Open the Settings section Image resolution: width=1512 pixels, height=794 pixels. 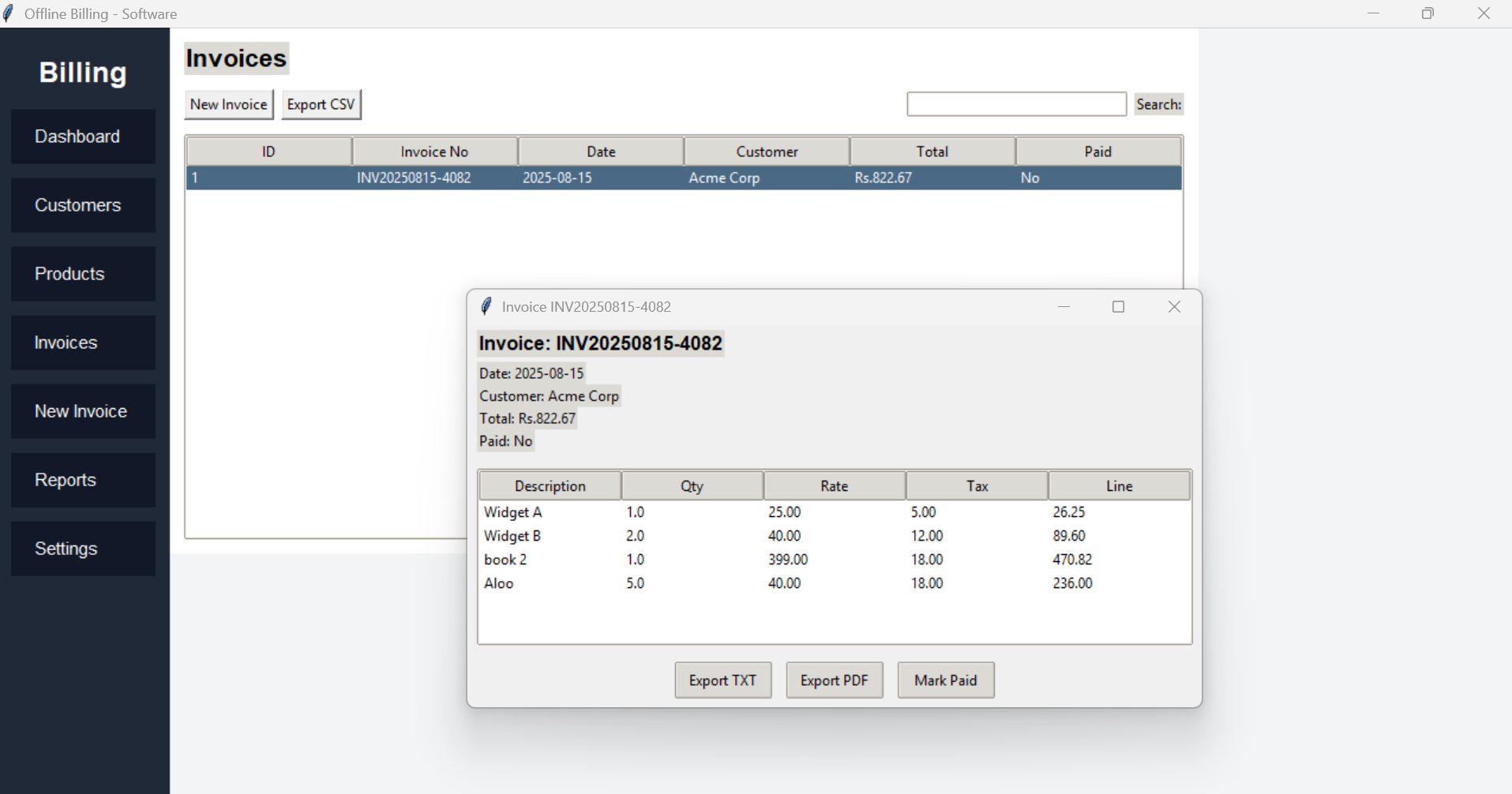66,548
